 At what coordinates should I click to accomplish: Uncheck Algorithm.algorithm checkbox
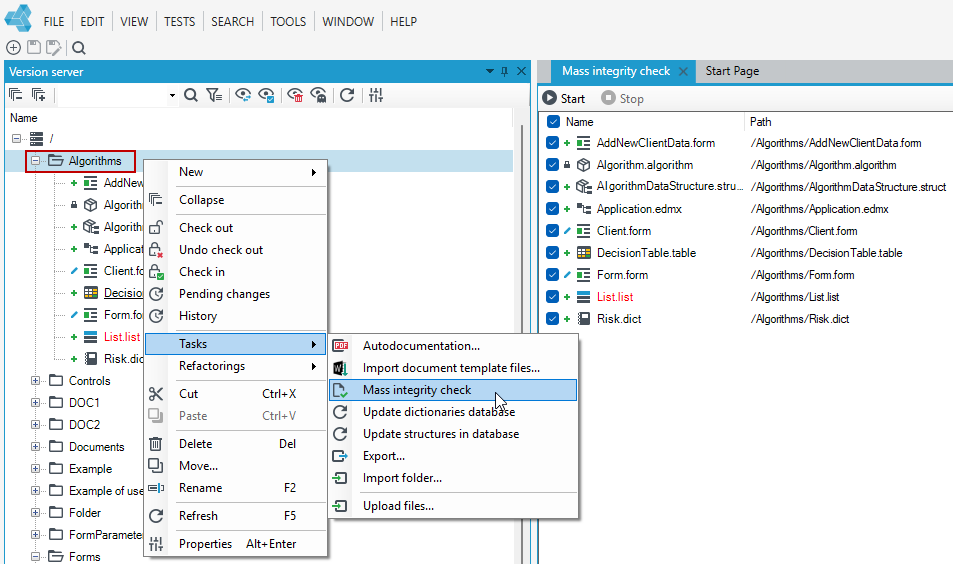[552, 165]
